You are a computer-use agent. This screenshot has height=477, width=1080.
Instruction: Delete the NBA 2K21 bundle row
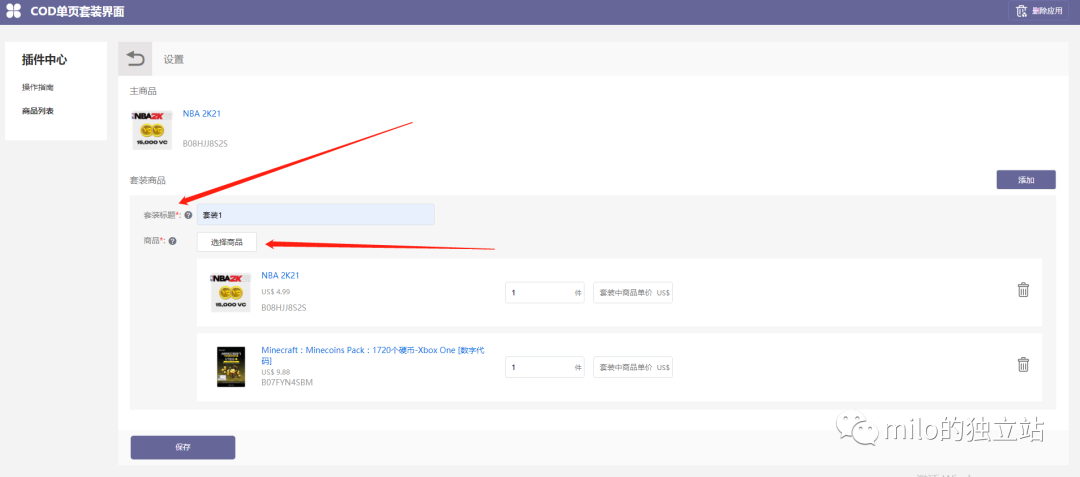click(1023, 290)
